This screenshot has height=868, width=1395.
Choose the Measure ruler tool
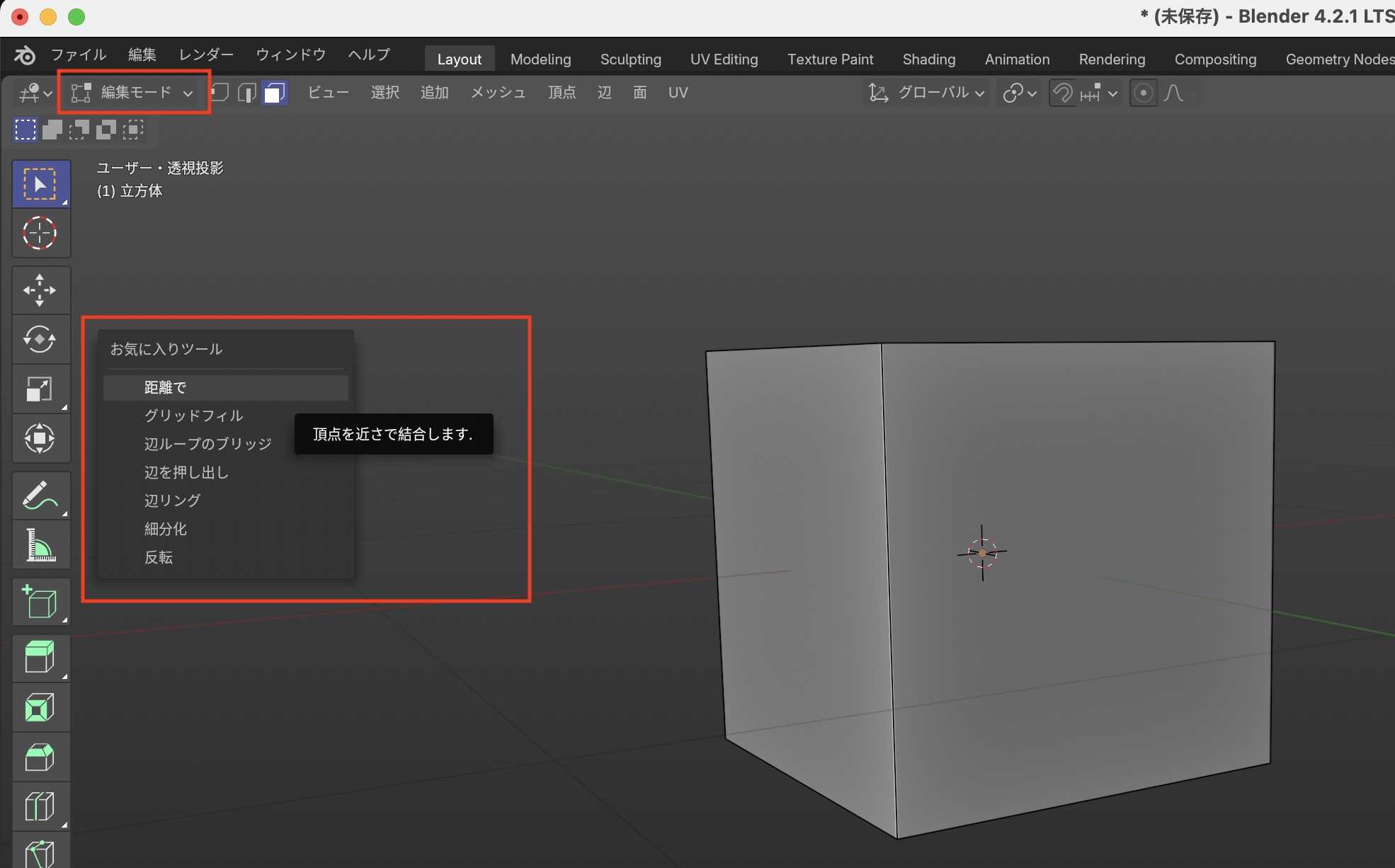coord(40,545)
